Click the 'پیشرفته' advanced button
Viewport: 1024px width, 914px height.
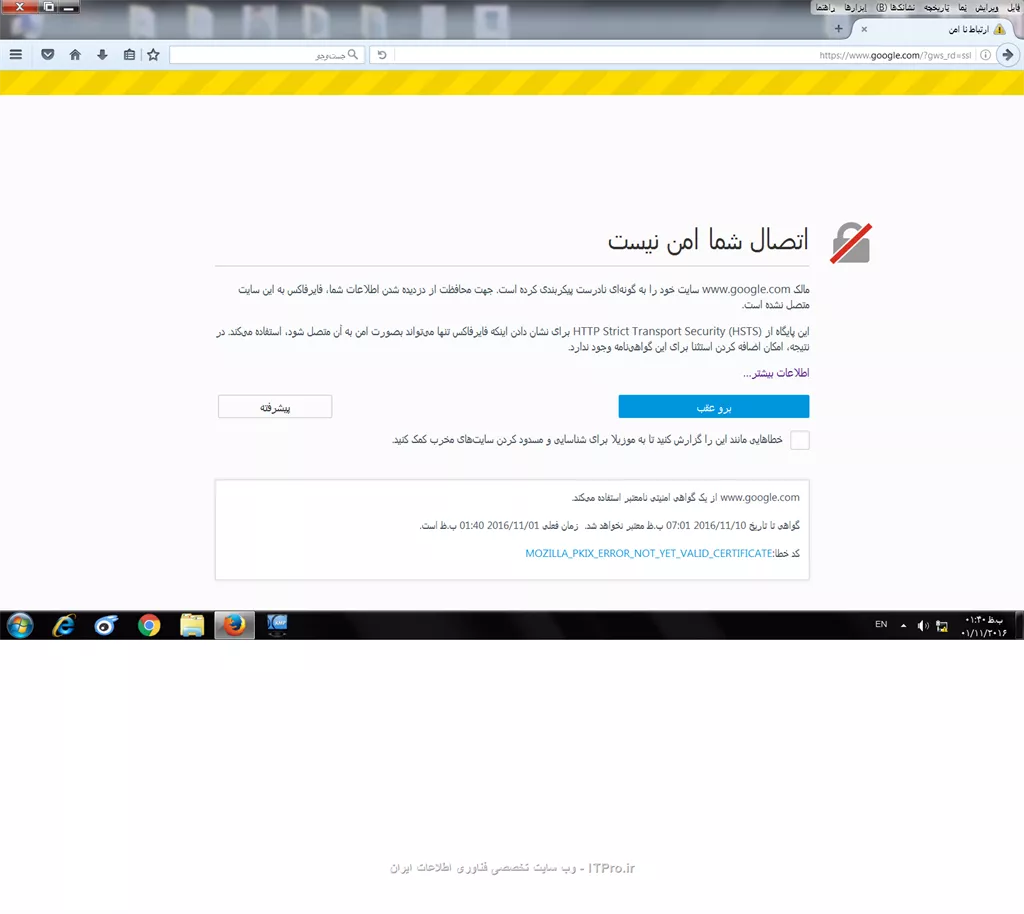[x=275, y=407]
